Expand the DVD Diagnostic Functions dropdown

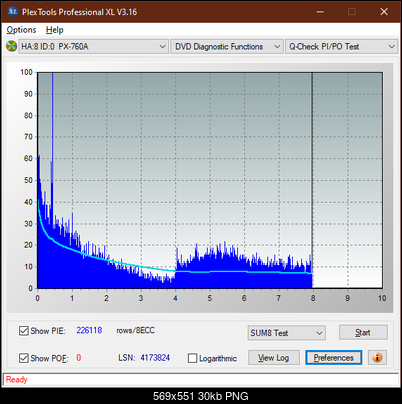coord(227,46)
